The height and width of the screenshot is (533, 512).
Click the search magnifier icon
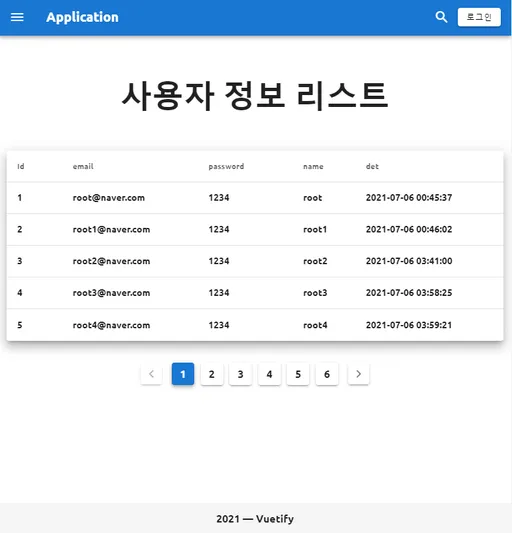pos(441,17)
